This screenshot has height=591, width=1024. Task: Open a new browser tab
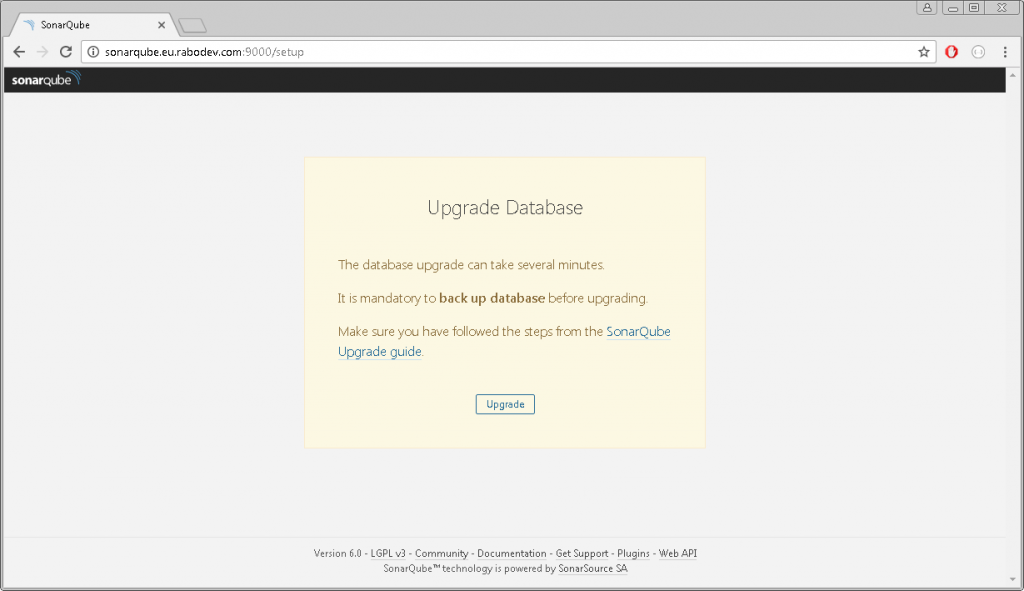pyautogui.click(x=193, y=25)
